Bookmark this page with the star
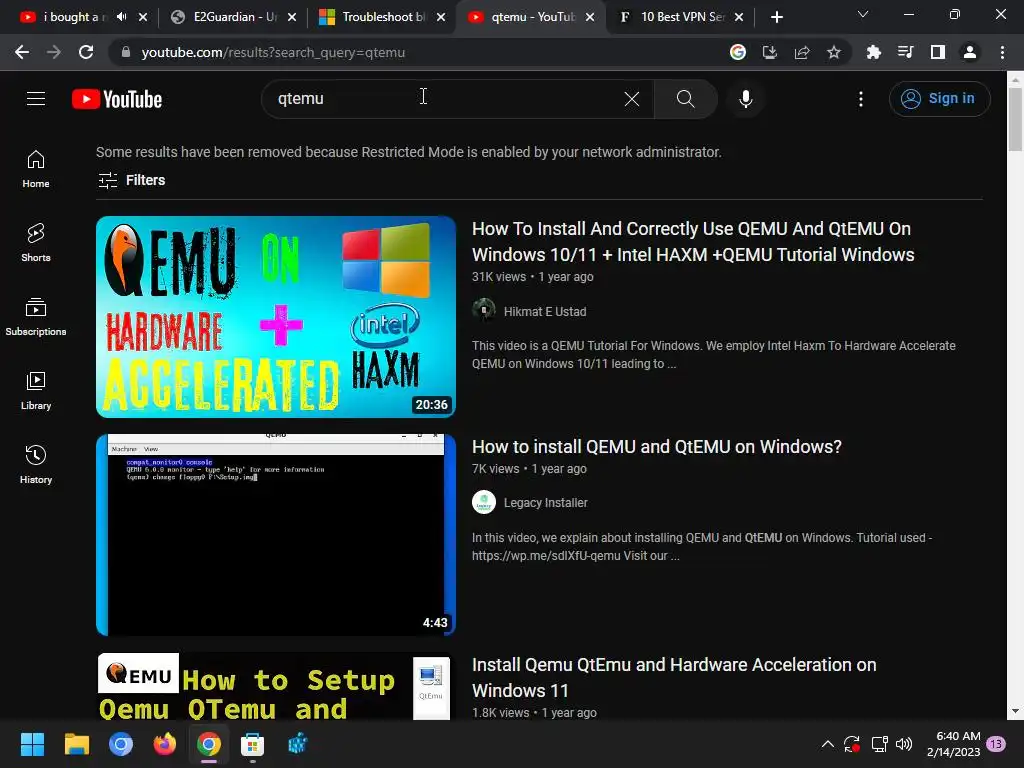1024x768 pixels. 834,52
